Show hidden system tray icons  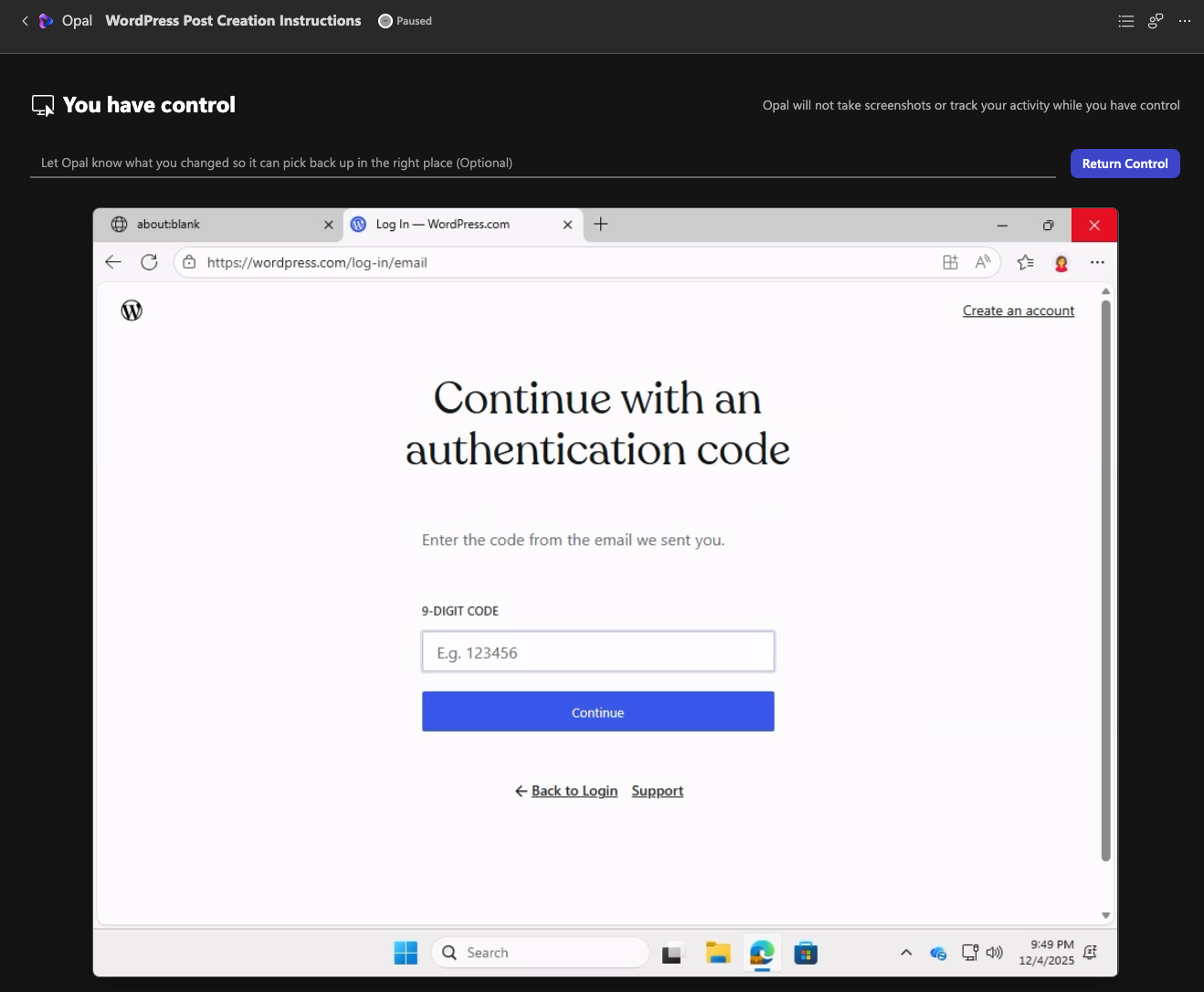906,953
